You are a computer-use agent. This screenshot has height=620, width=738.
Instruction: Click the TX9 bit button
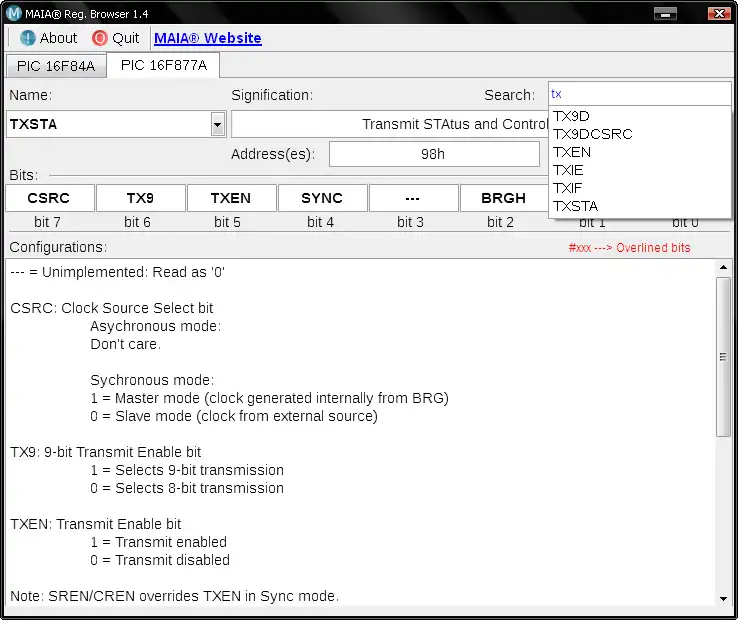click(141, 198)
